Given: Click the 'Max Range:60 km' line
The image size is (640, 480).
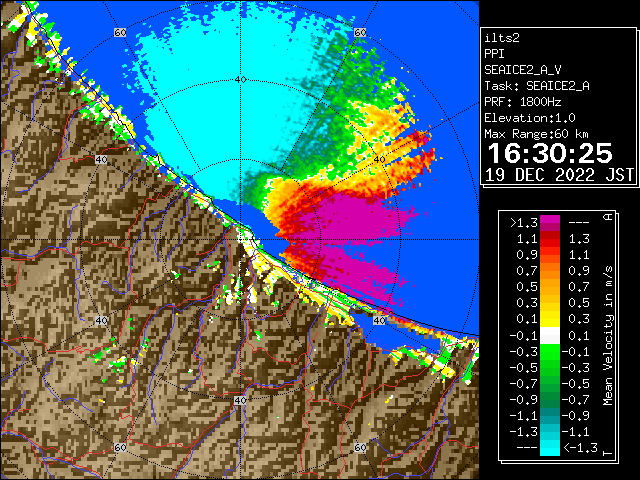Looking at the screenshot, I should click(537, 134).
